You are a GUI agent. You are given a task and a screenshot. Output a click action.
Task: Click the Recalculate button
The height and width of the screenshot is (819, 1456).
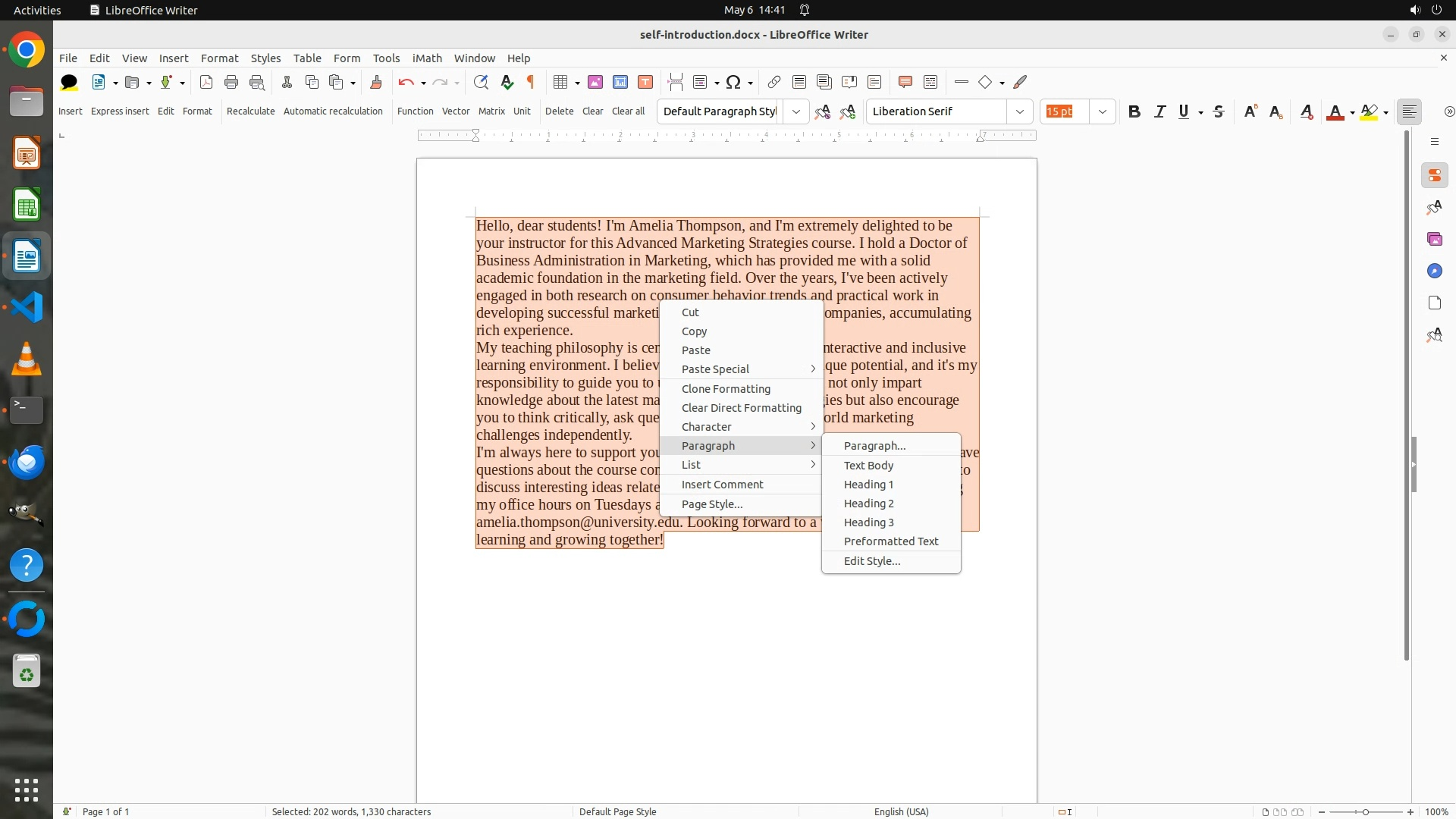pyautogui.click(x=250, y=111)
